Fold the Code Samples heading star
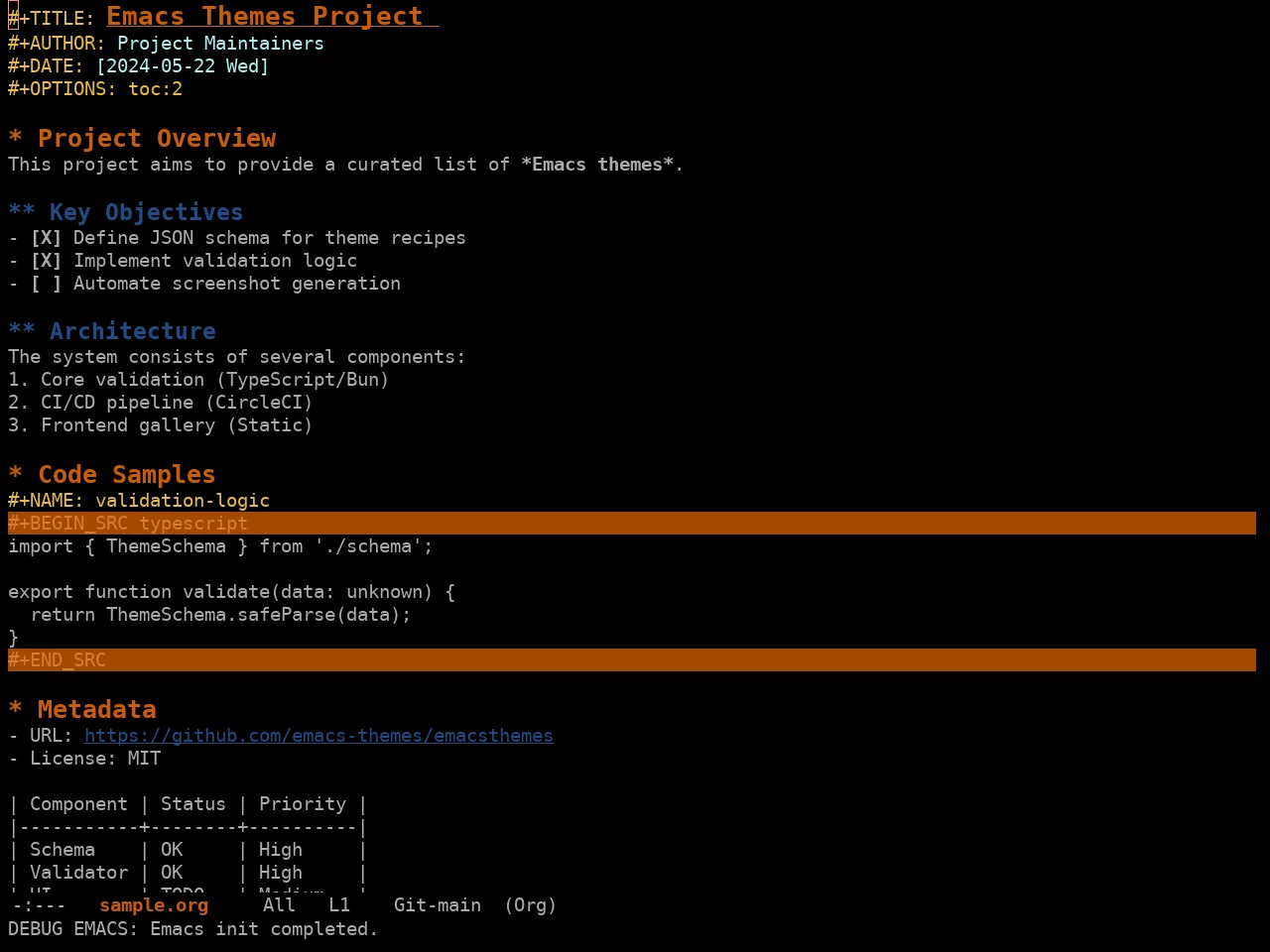The image size is (1270, 952). [15, 474]
